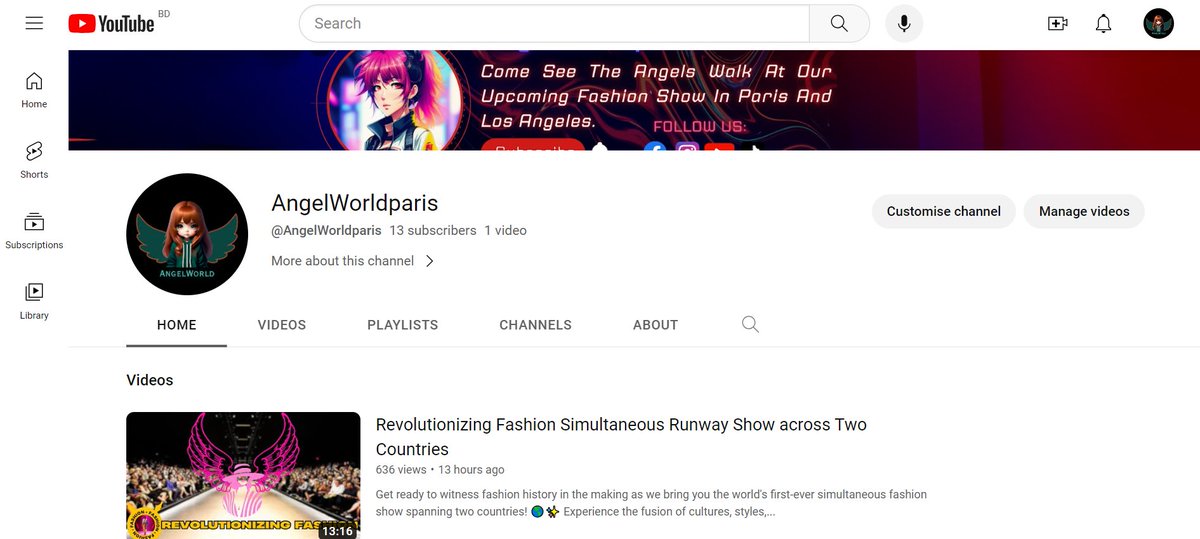This screenshot has width=1200, height=539.
Task: Open the Revolutionizing Fashion Simultaneous Runway video title
Action: 621,437
